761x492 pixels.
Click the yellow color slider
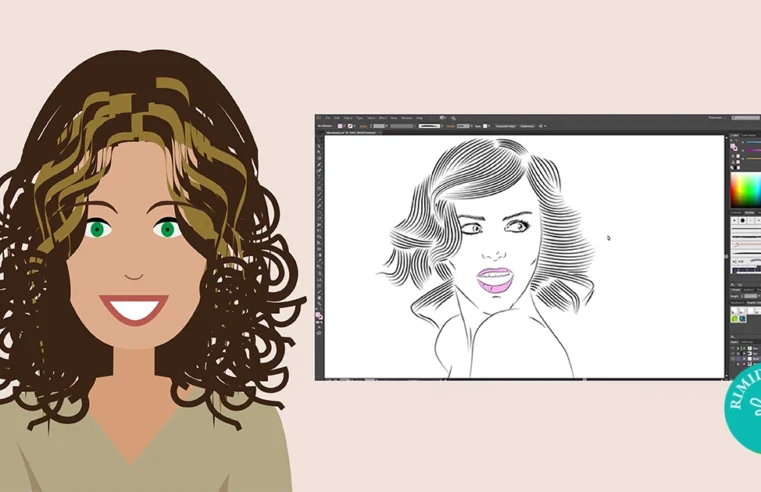click(753, 159)
